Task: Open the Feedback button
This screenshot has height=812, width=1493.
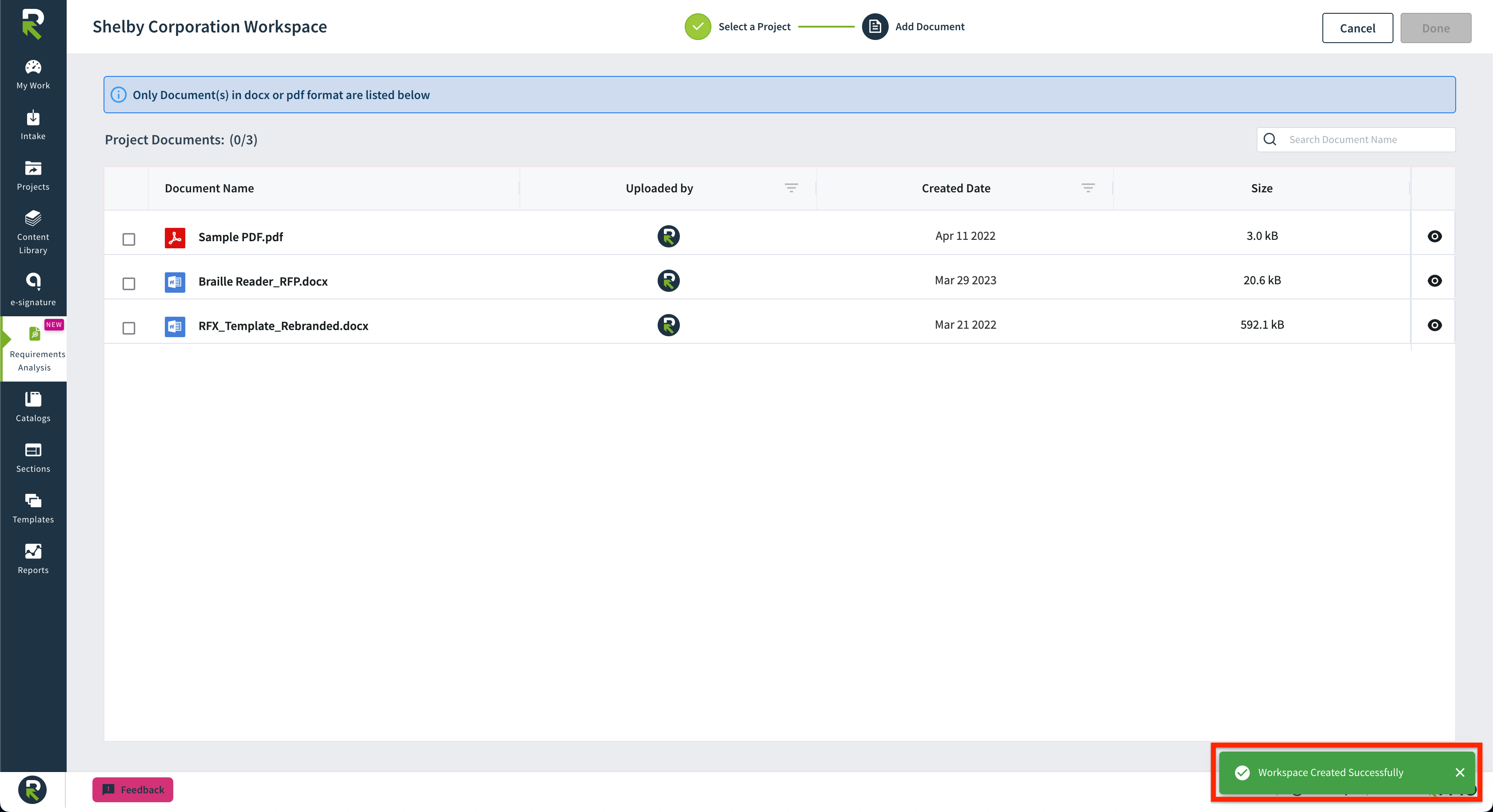Action: (x=133, y=789)
